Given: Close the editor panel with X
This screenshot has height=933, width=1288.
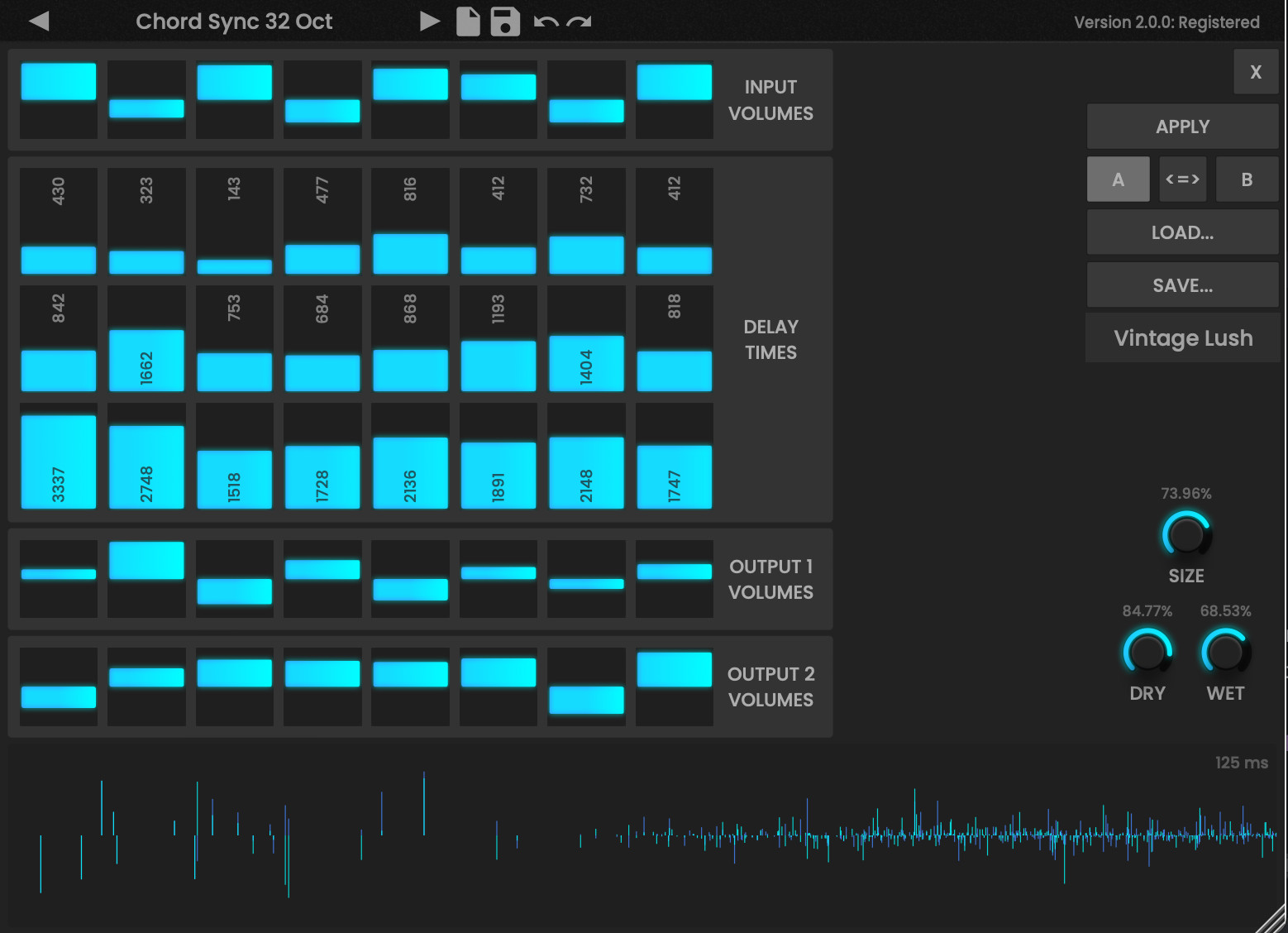Looking at the screenshot, I should pyautogui.click(x=1255, y=72).
